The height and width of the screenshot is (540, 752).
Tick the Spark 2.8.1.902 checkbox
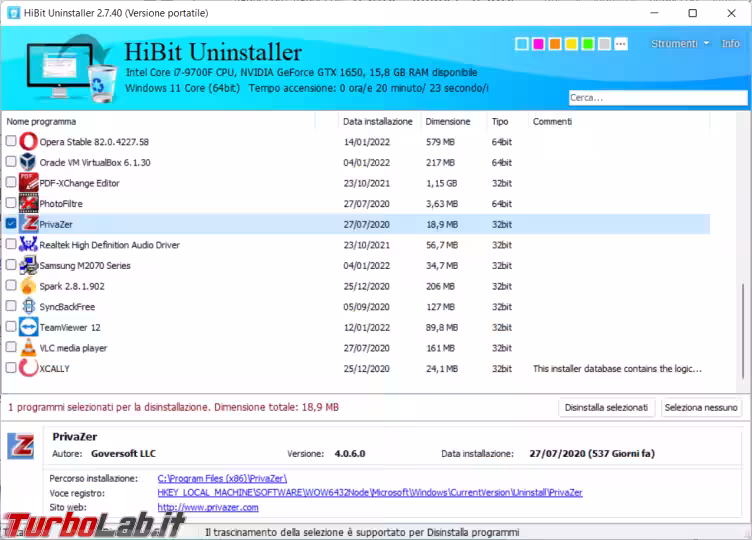[11, 285]
